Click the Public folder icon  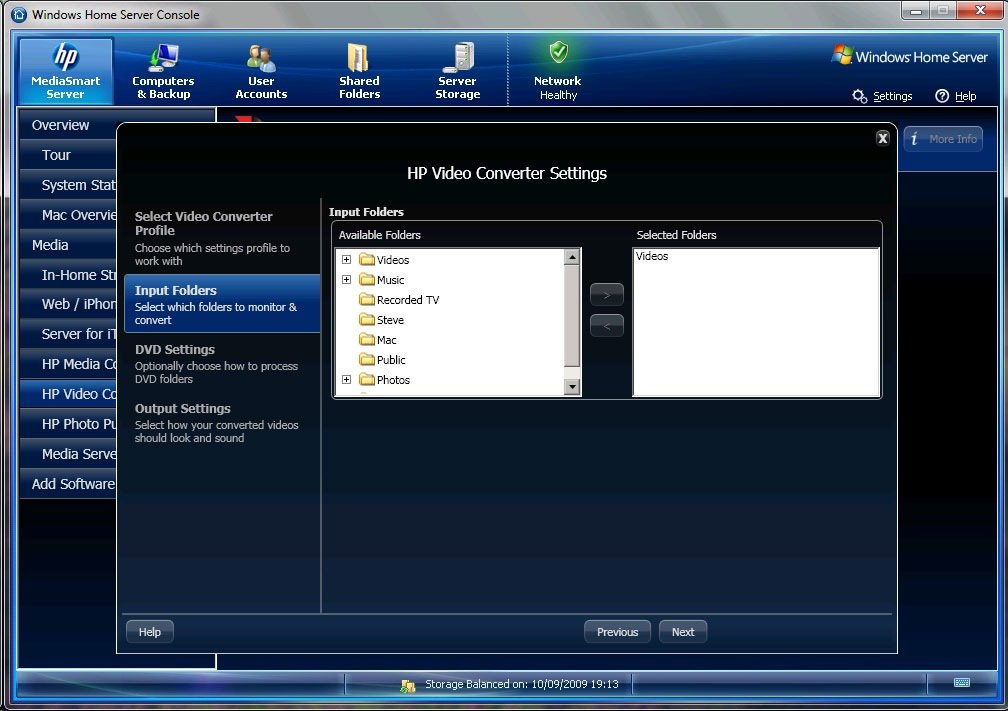click(367, 359)
